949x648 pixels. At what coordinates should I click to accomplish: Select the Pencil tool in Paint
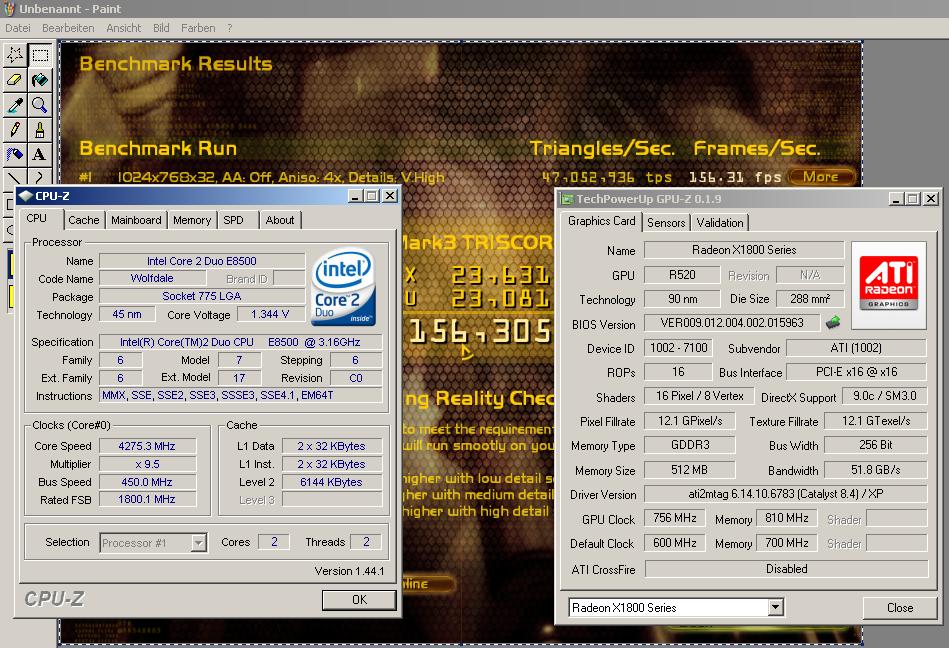pyautogui.click(x=15, y=130)
